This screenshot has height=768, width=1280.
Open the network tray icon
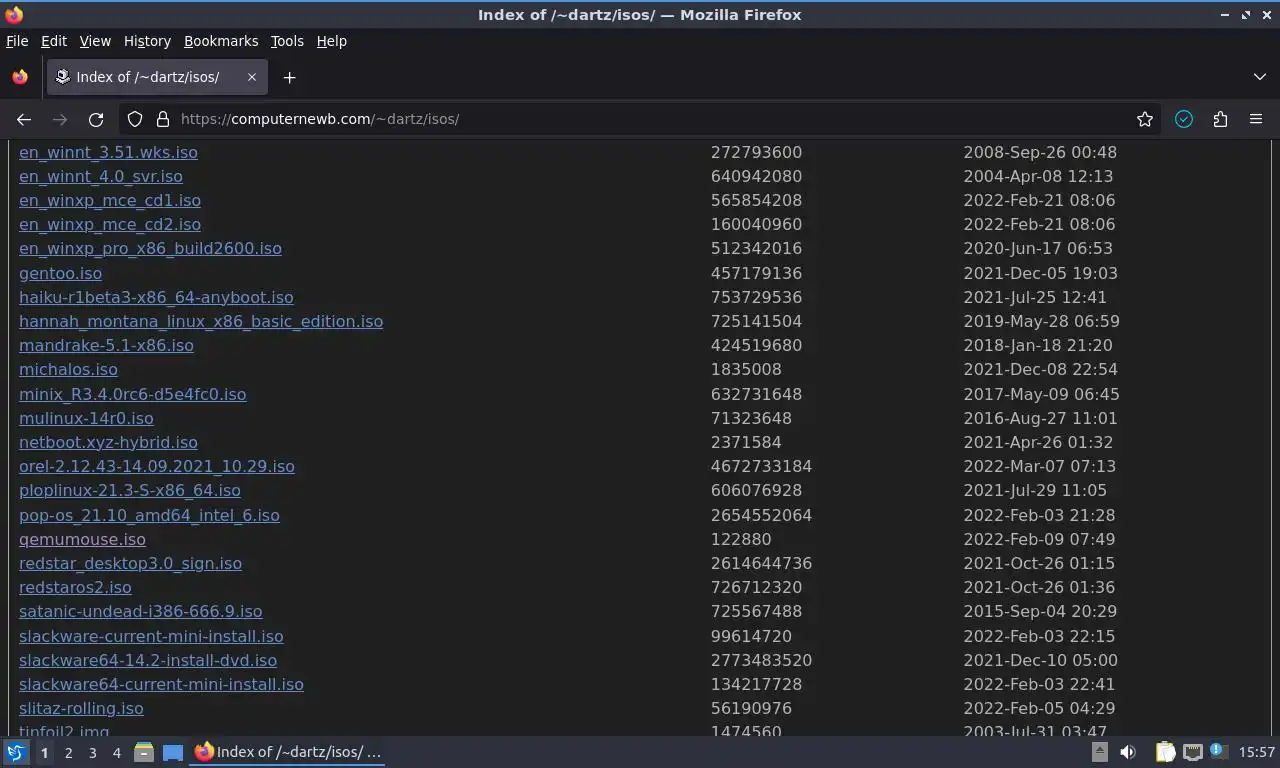tap(1192, 752)
